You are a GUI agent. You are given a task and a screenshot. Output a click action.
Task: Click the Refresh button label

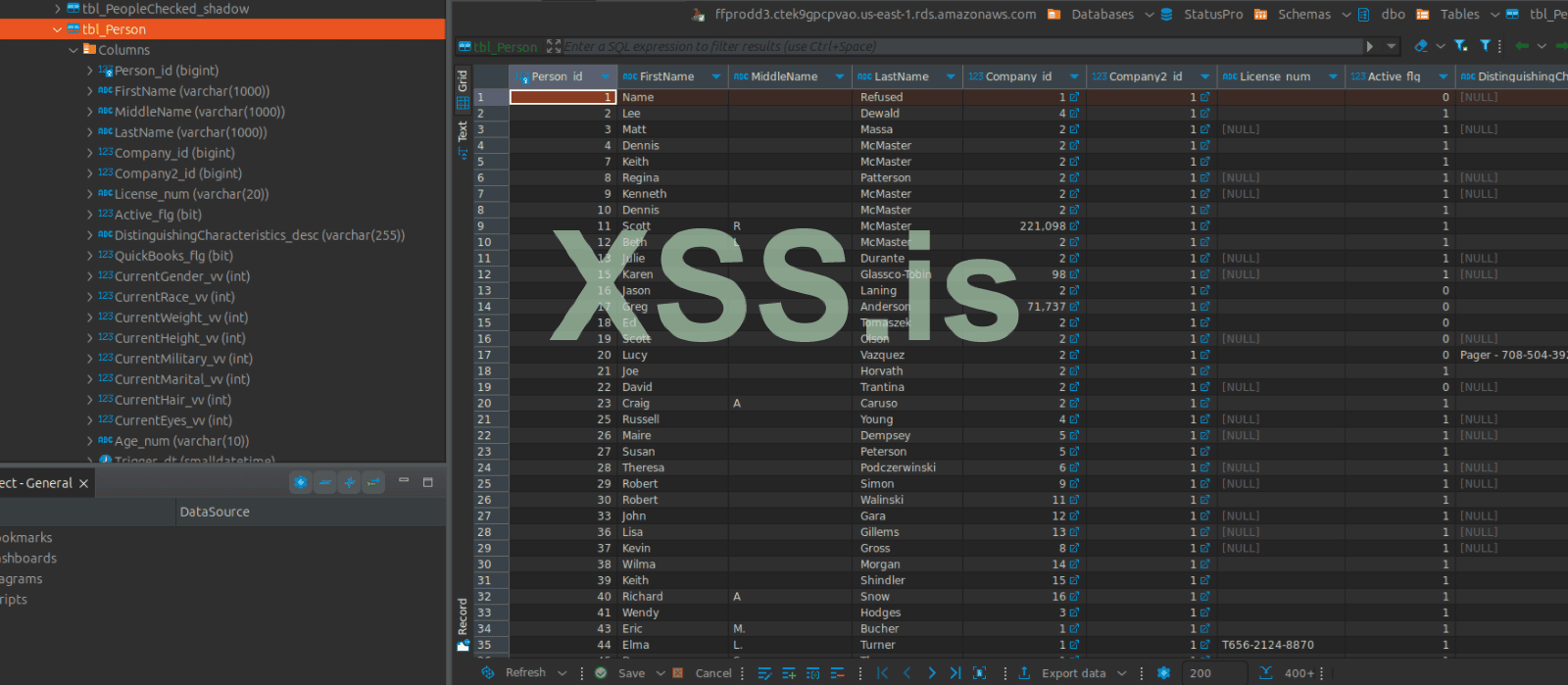(x=525, y=672)
